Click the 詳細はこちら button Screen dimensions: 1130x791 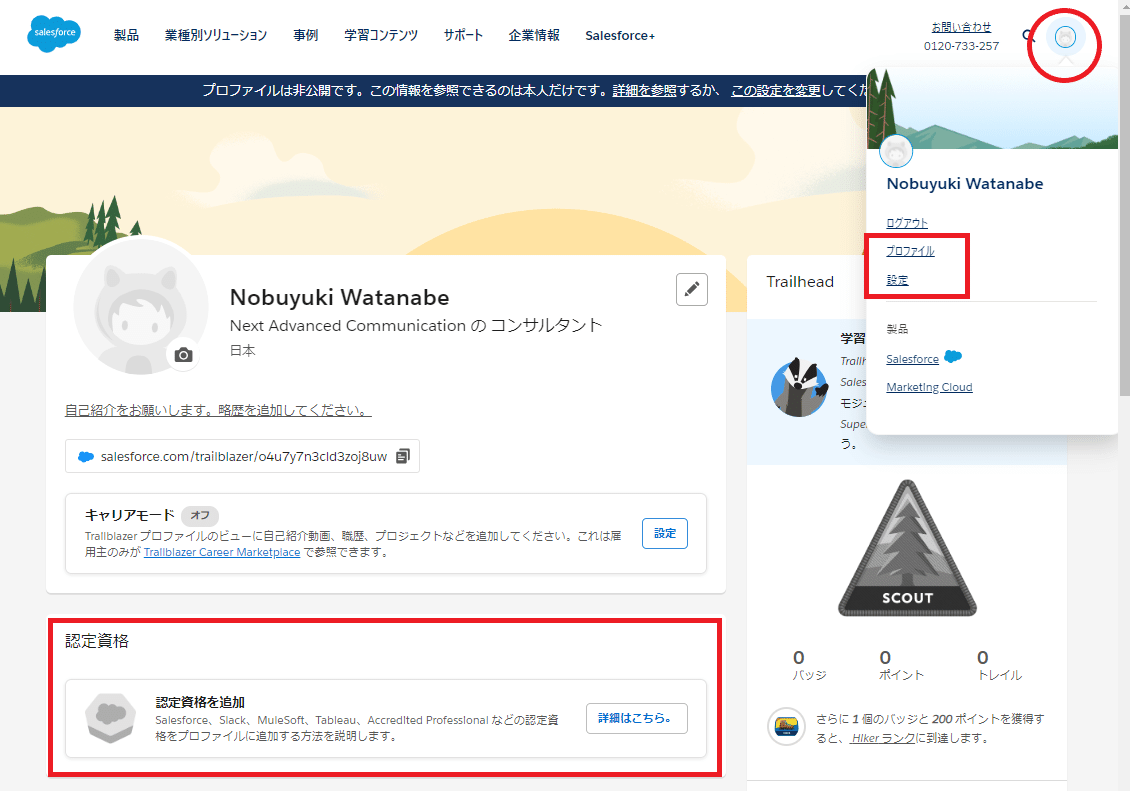click(x=636, y=718)
